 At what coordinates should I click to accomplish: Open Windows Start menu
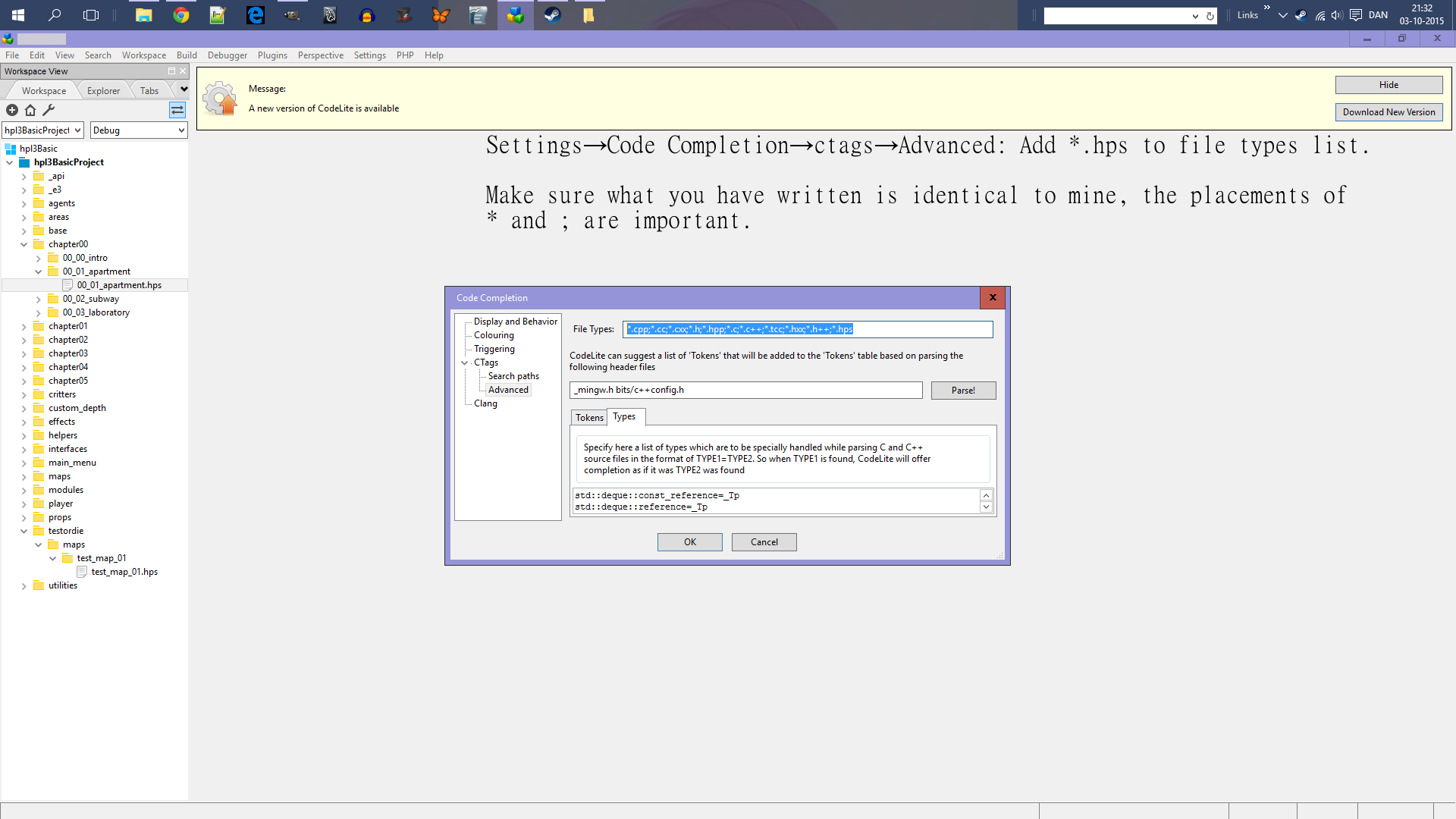point(18,15)
